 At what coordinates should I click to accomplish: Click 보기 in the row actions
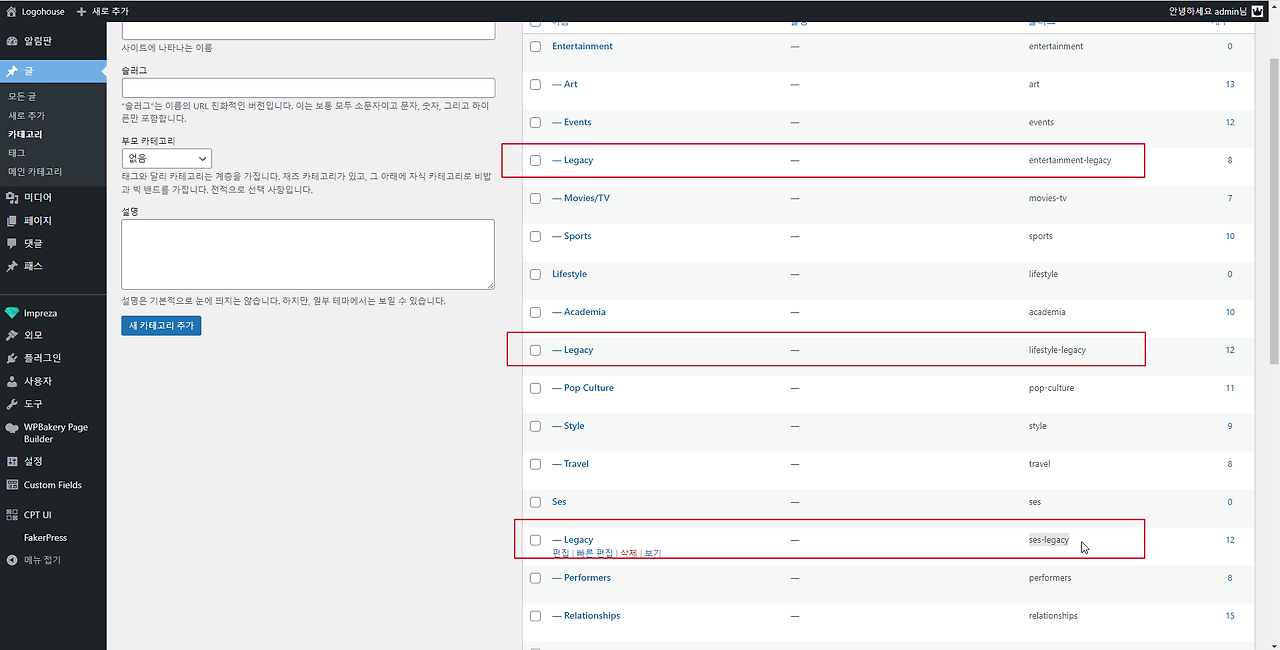pos(652,553)
